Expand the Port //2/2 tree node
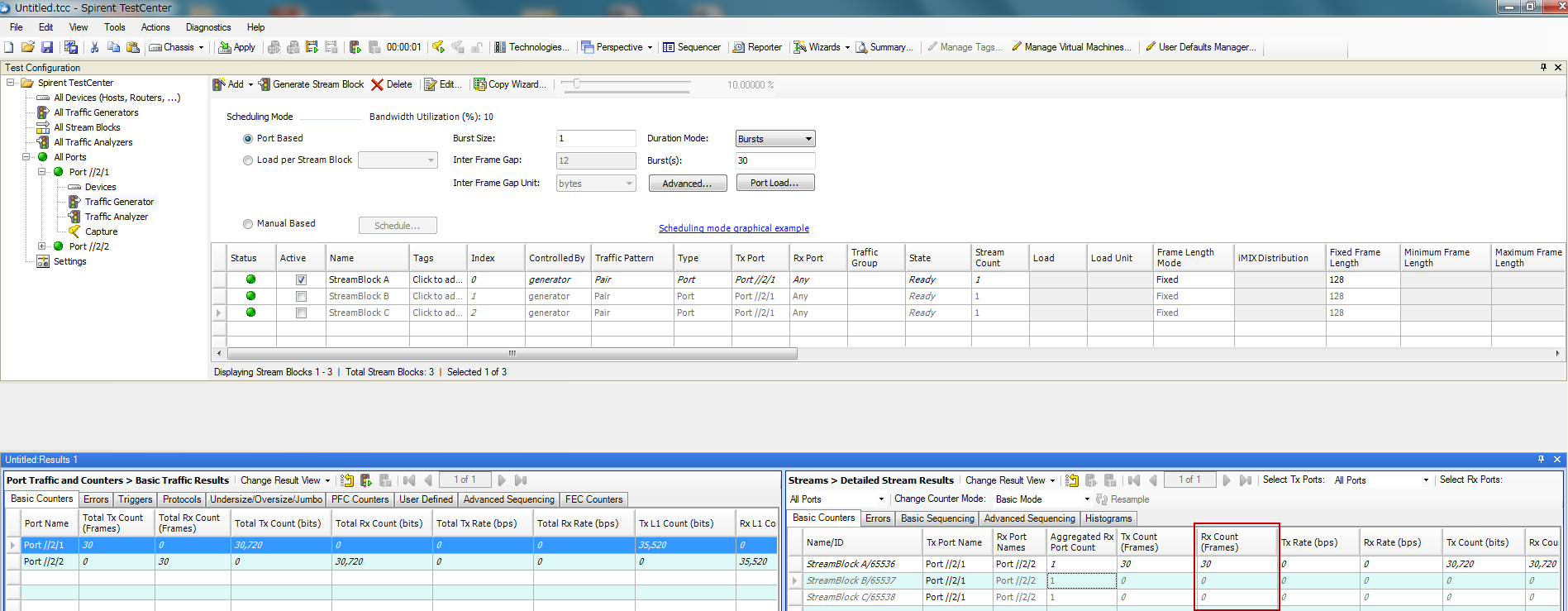 [42, 246]
